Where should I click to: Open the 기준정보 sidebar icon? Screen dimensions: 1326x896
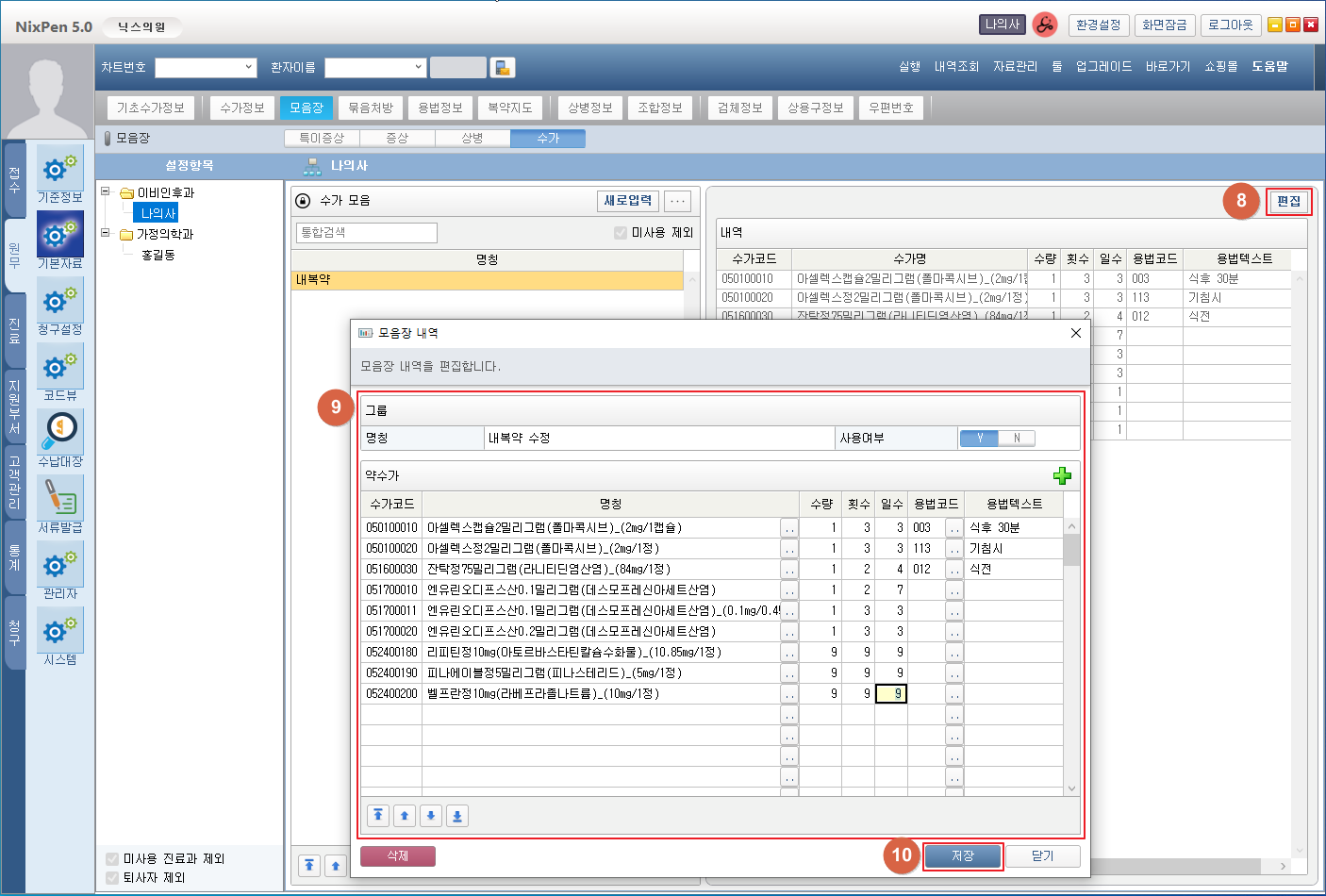(x=60, y=173)
